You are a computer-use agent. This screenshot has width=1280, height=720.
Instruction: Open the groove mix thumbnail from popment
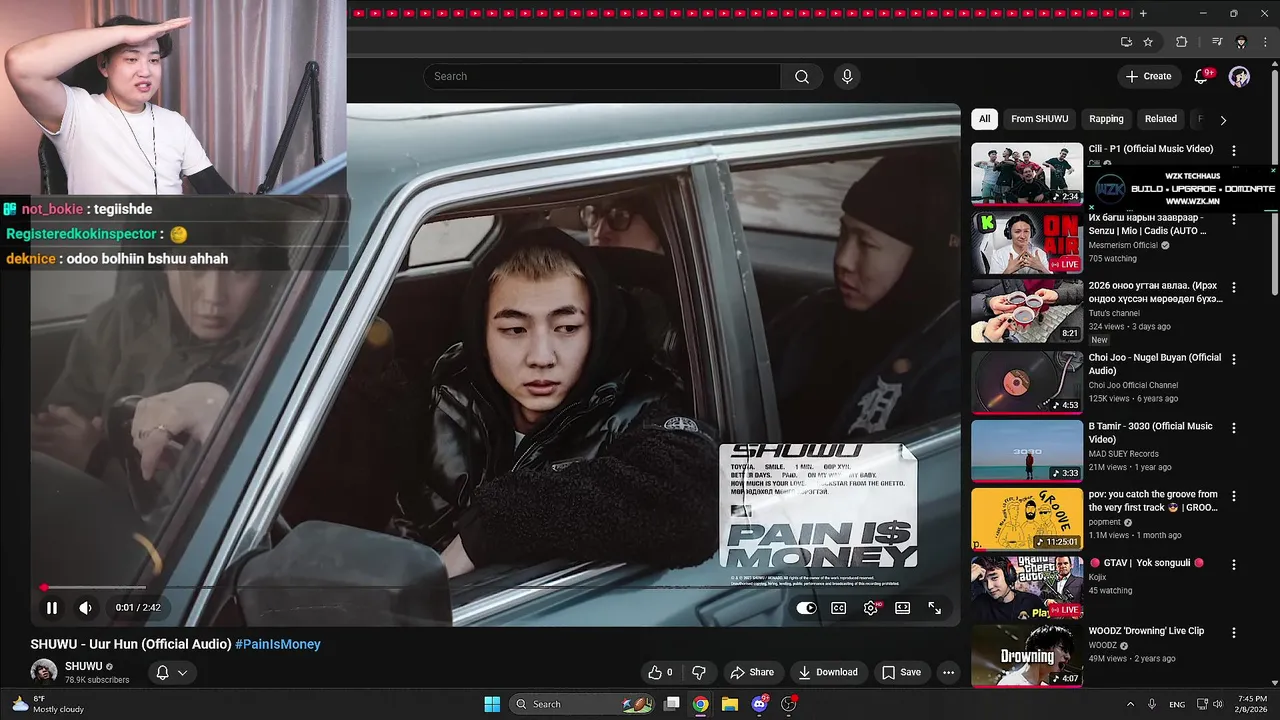point(1027,519)
